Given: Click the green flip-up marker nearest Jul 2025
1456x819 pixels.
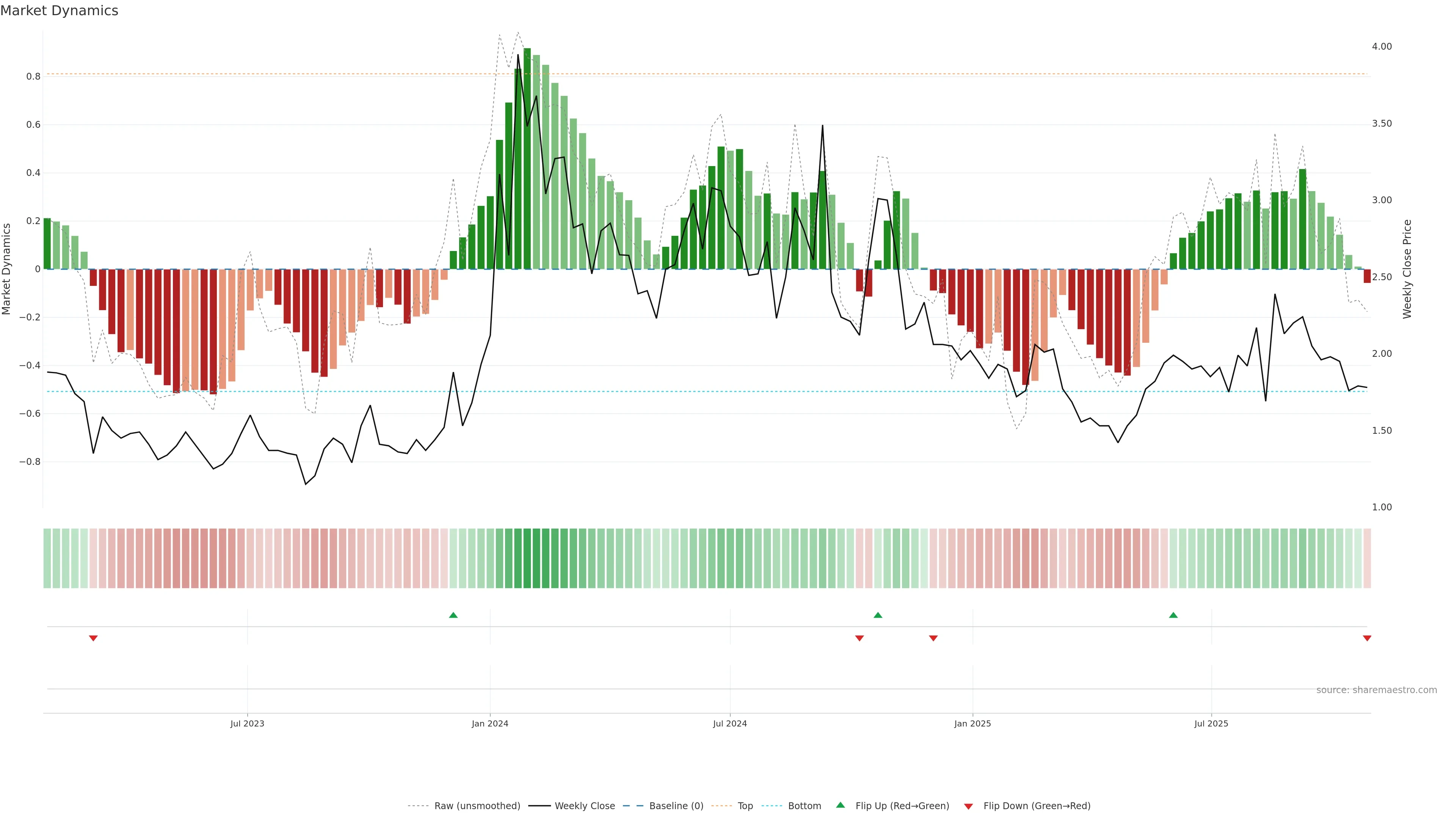Looking at the screenshot, I should coord(1174,615).
